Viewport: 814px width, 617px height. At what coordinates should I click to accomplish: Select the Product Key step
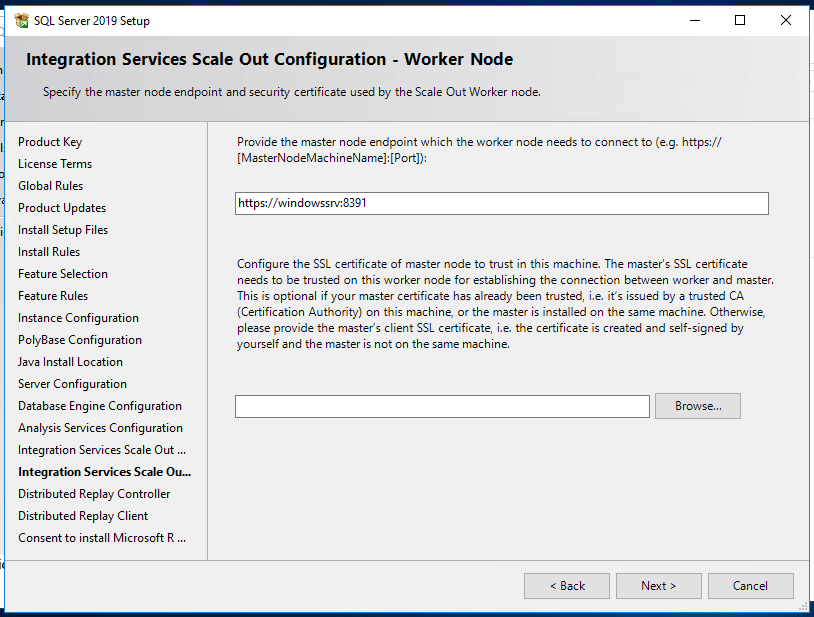tap(50, 142)
